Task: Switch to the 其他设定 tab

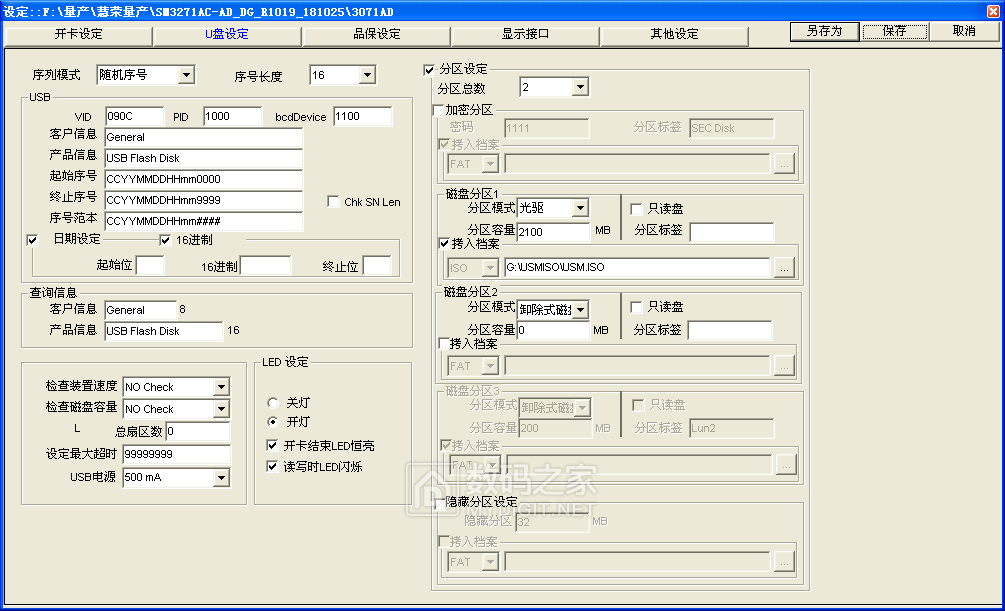Action: click(x=674, y=34)
